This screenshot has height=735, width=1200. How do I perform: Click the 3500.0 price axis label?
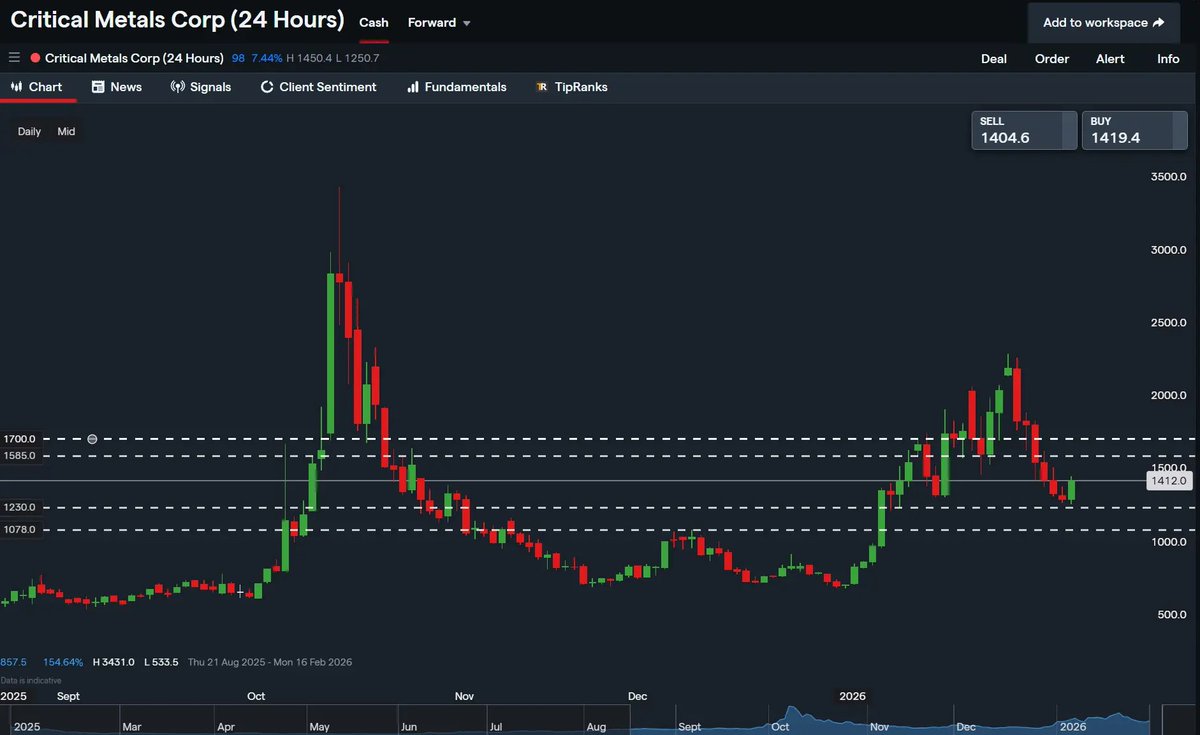coord(1169,176)
